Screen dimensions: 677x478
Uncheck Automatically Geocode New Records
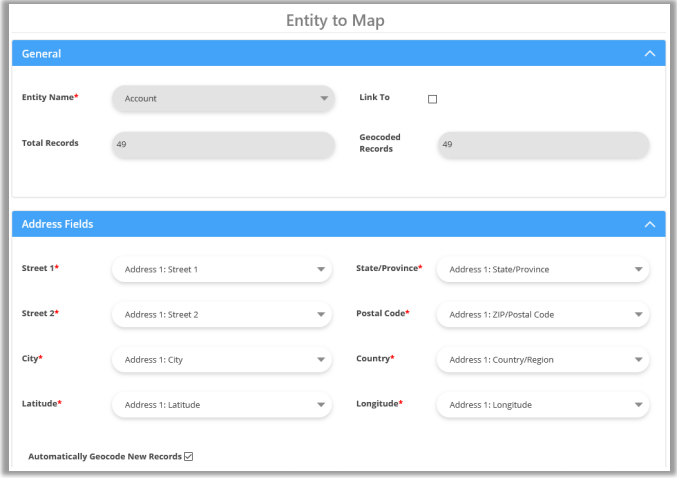tap(188, 457)
